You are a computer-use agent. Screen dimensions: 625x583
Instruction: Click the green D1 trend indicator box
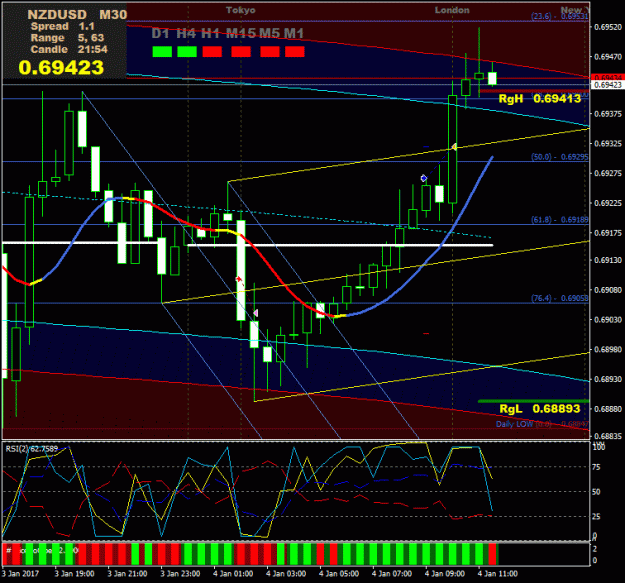pyautogui.click(x=162, y=52)
